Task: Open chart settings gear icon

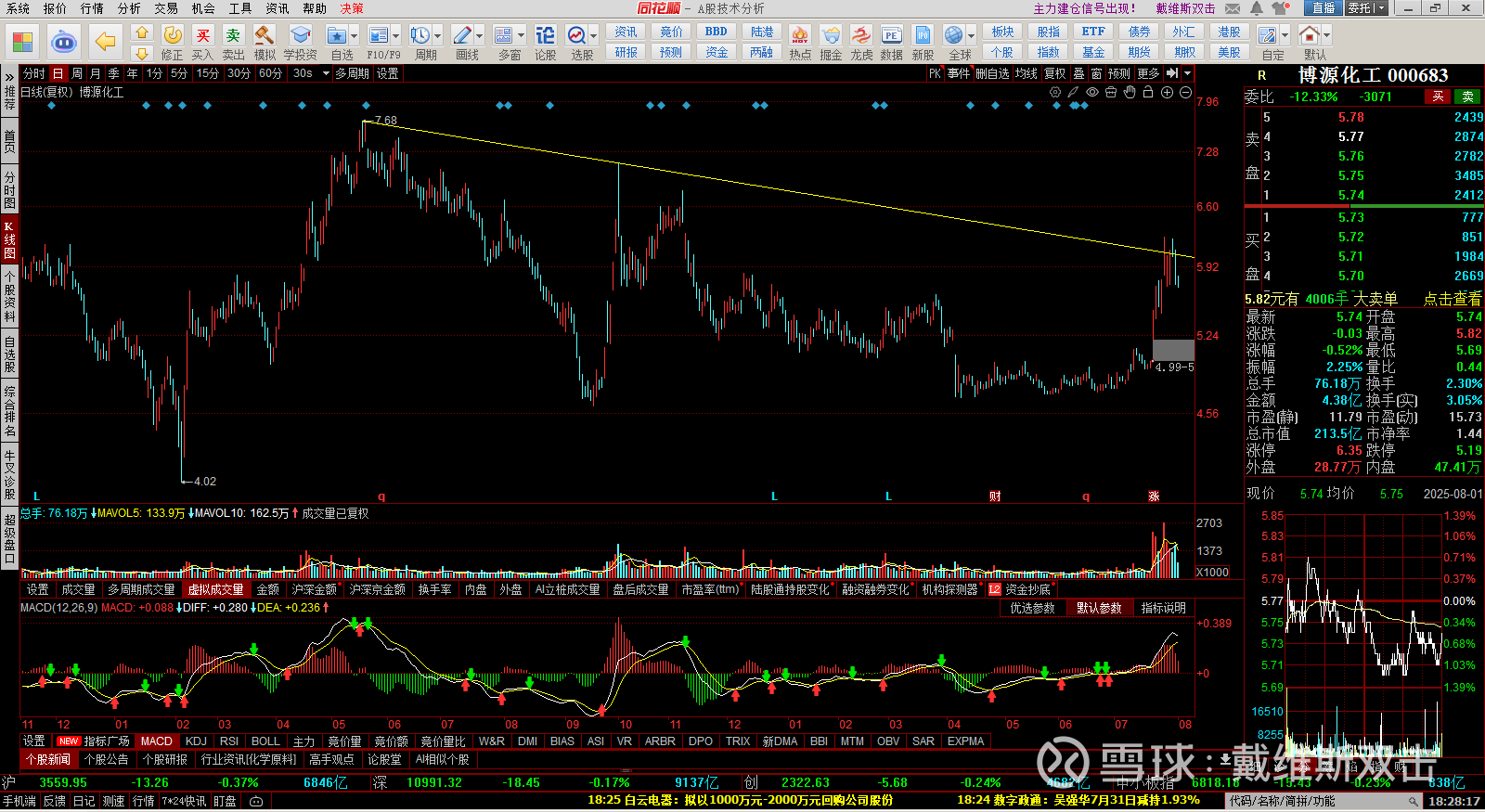Action: pyautogui.click(x=1055, y=93)
